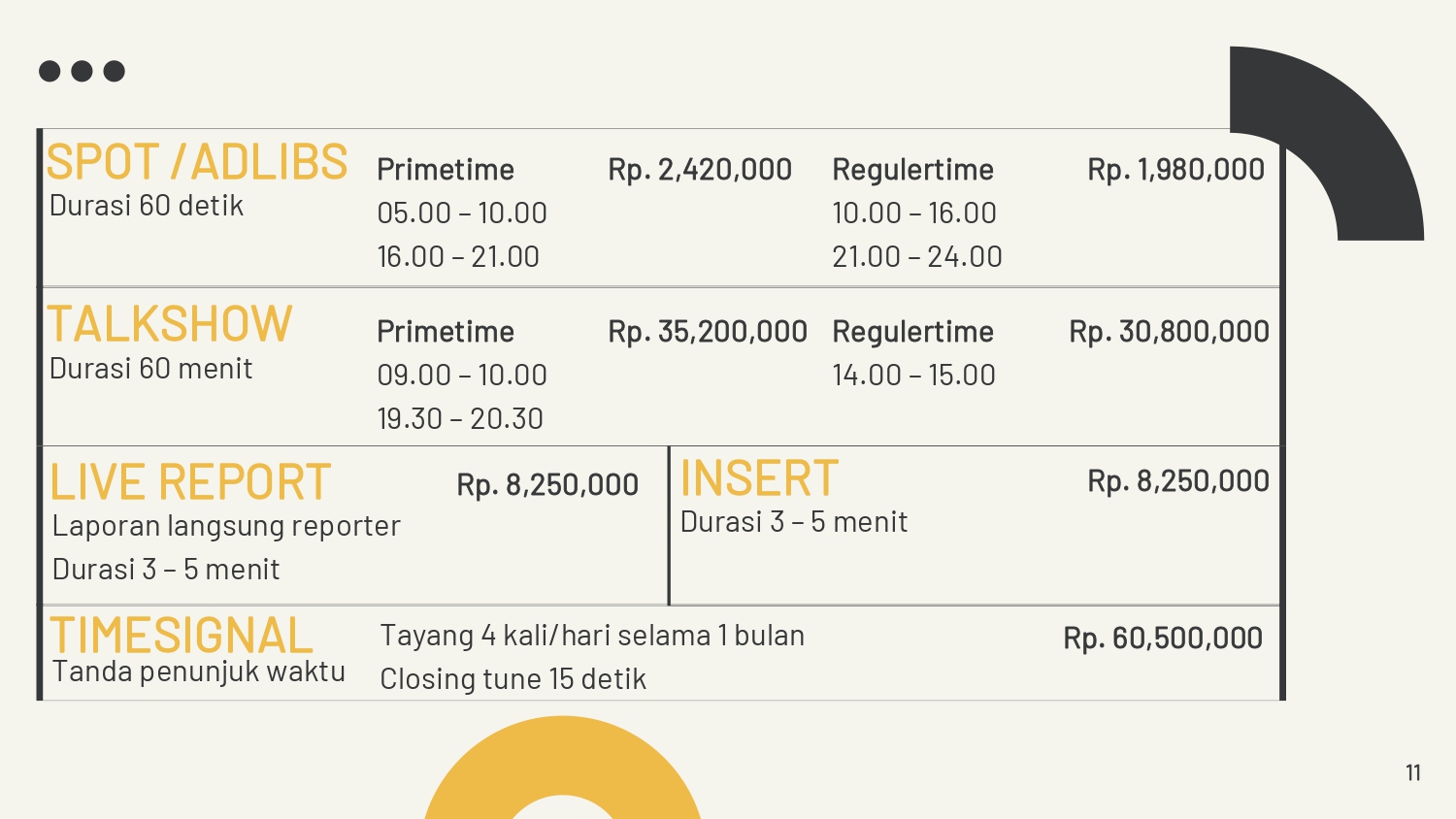Screen dimensions: 1456x819
Task: Select the Rp. 30,800,000 talkshow price
Action: pyautogui.click(x=1169, y=332)
